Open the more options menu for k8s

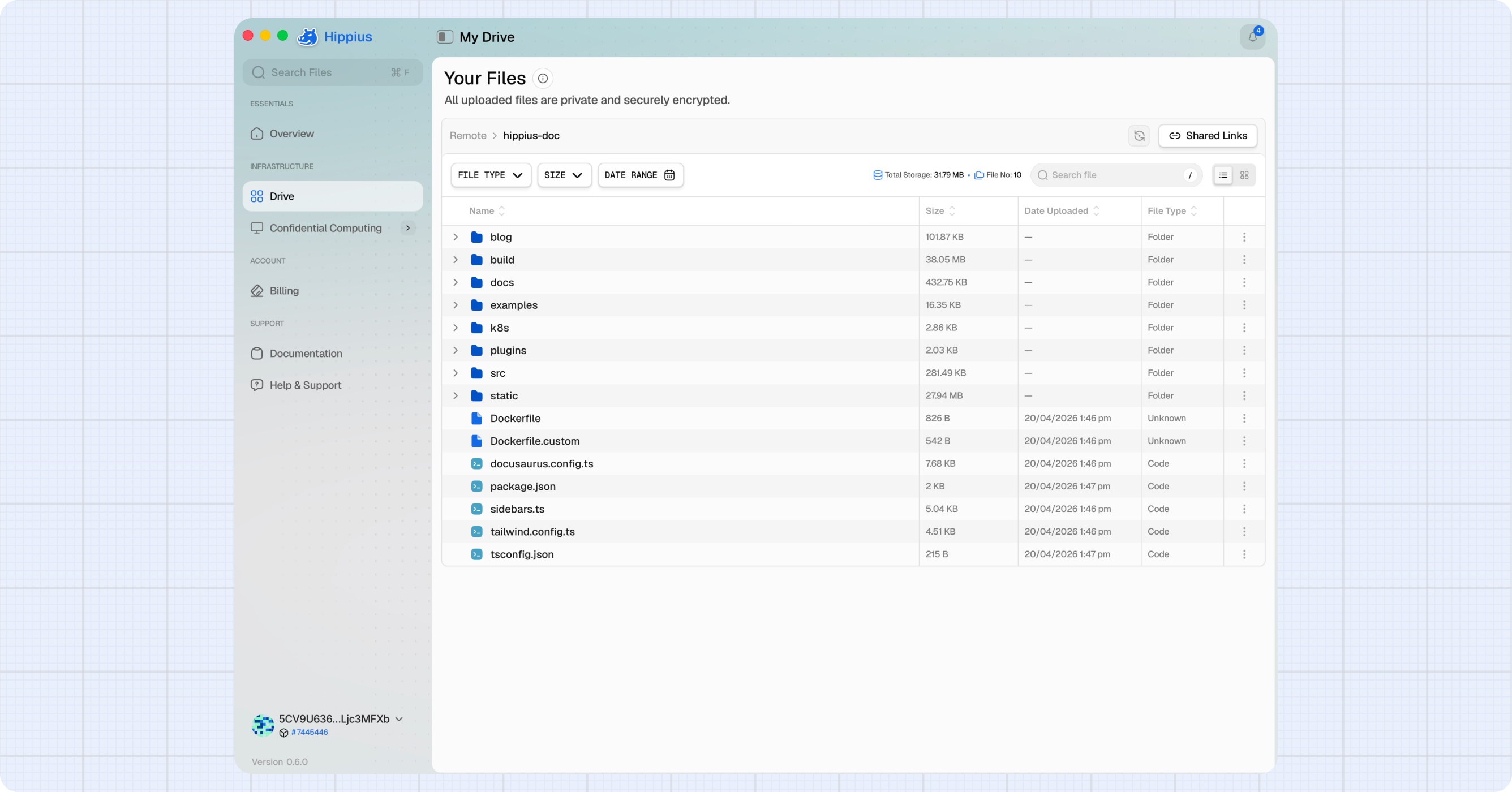pyautogui.click(x=1244, y=328)
